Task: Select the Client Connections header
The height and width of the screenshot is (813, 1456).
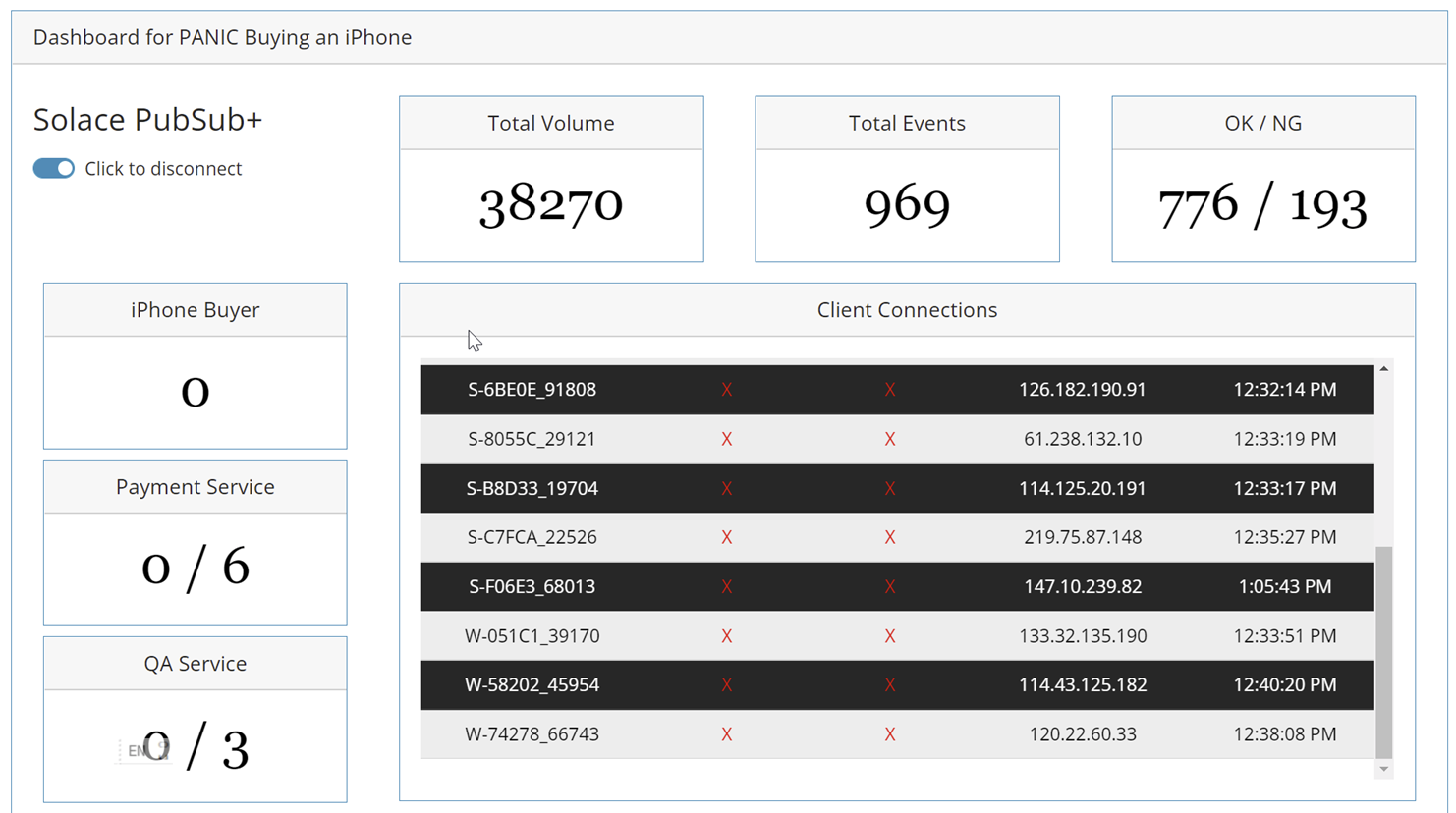Action: click(907, 309)
